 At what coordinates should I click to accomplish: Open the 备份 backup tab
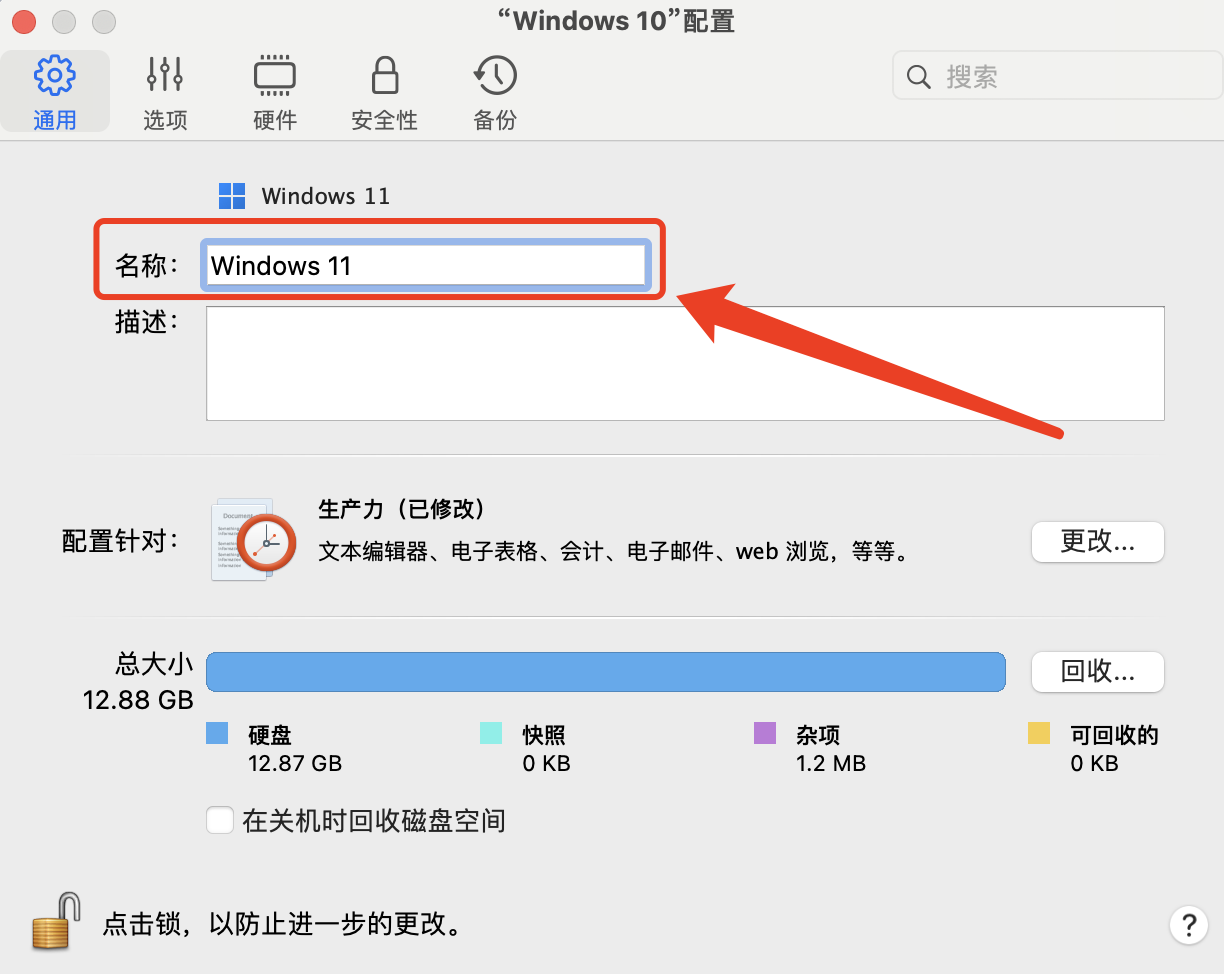pyautogui.click(x=495, y=92)
